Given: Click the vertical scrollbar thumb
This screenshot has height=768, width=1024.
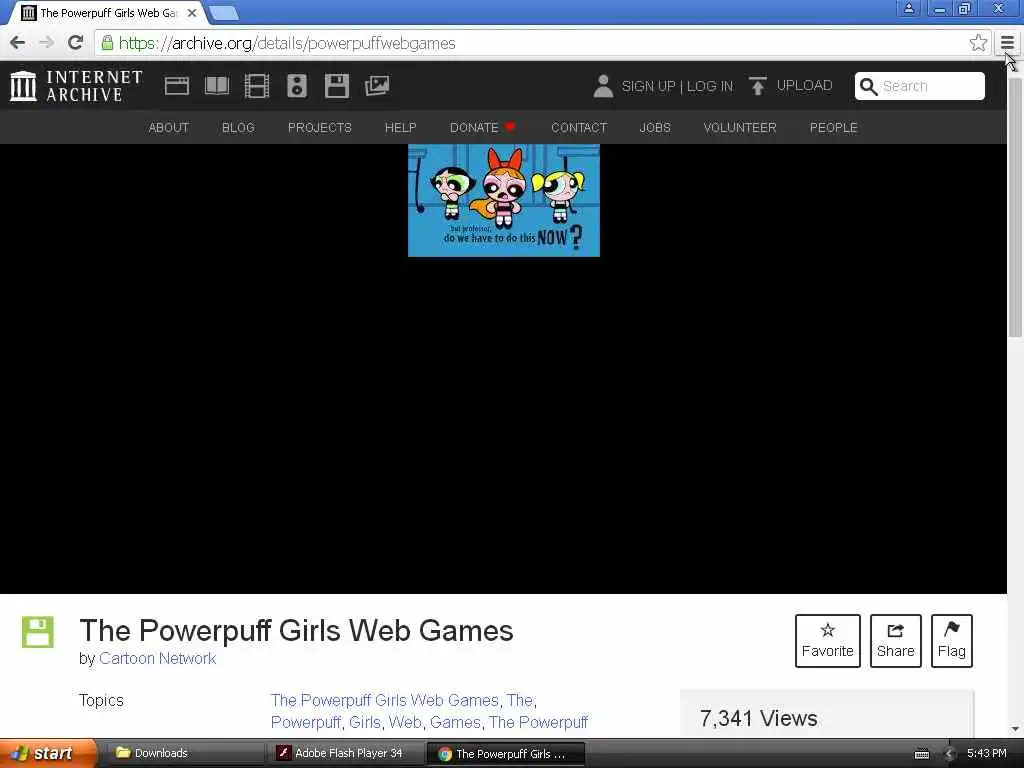Looking at the screenshot, I should 1015,206.
